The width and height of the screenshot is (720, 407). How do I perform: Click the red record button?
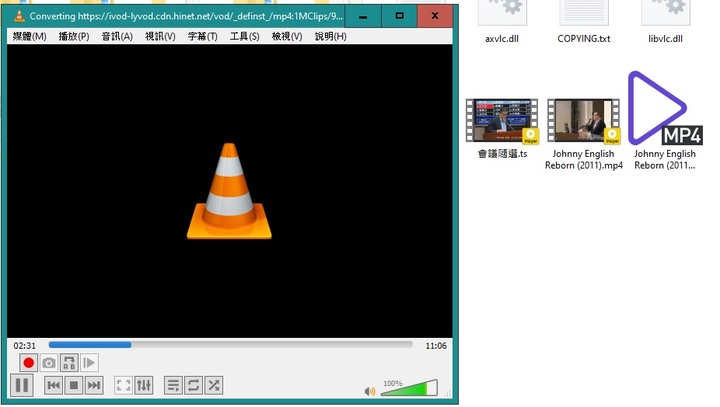[x=28, y=363]
